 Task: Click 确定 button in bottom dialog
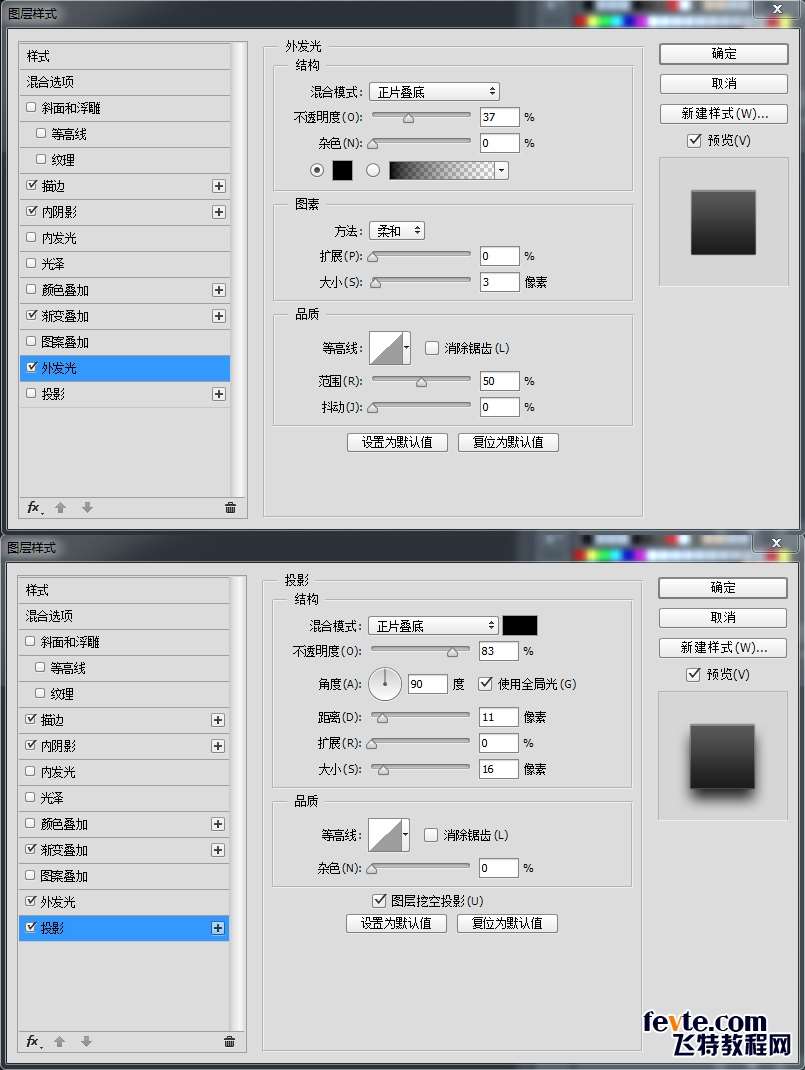722,588
